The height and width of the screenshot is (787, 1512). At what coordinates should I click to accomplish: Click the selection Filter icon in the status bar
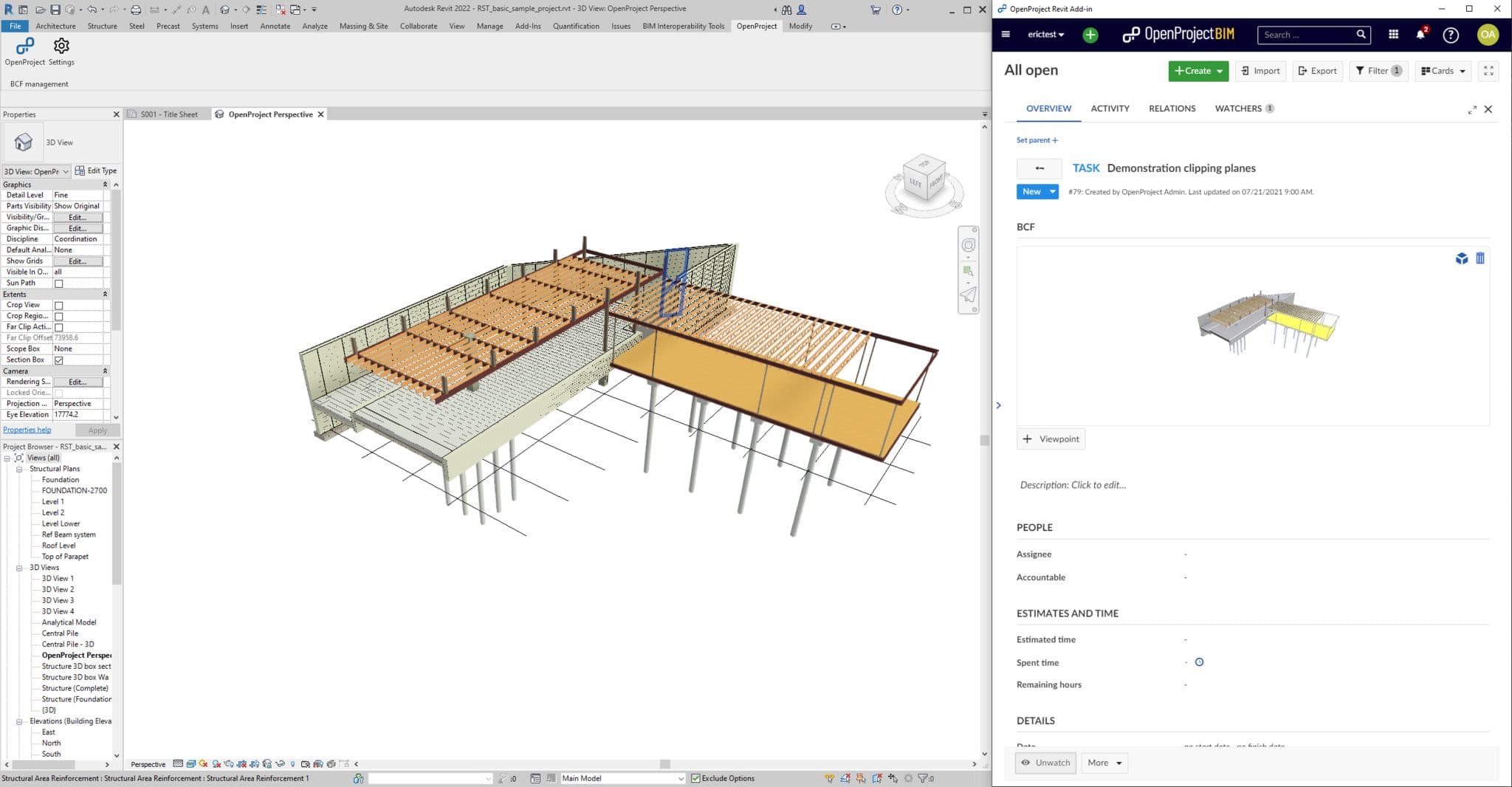[922, 777]
